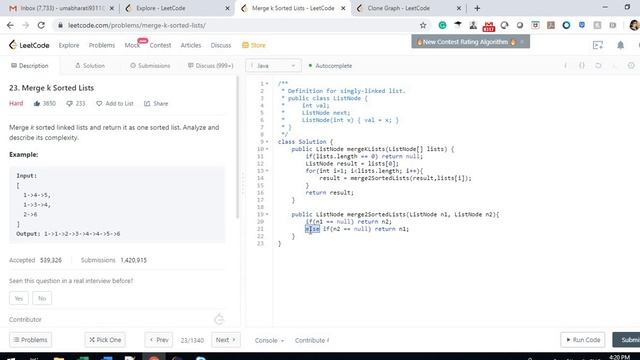Screen dimensions: 640x360
Task: Open the Submissions tab
Action: pyautogui.click(x=150, y=66)
